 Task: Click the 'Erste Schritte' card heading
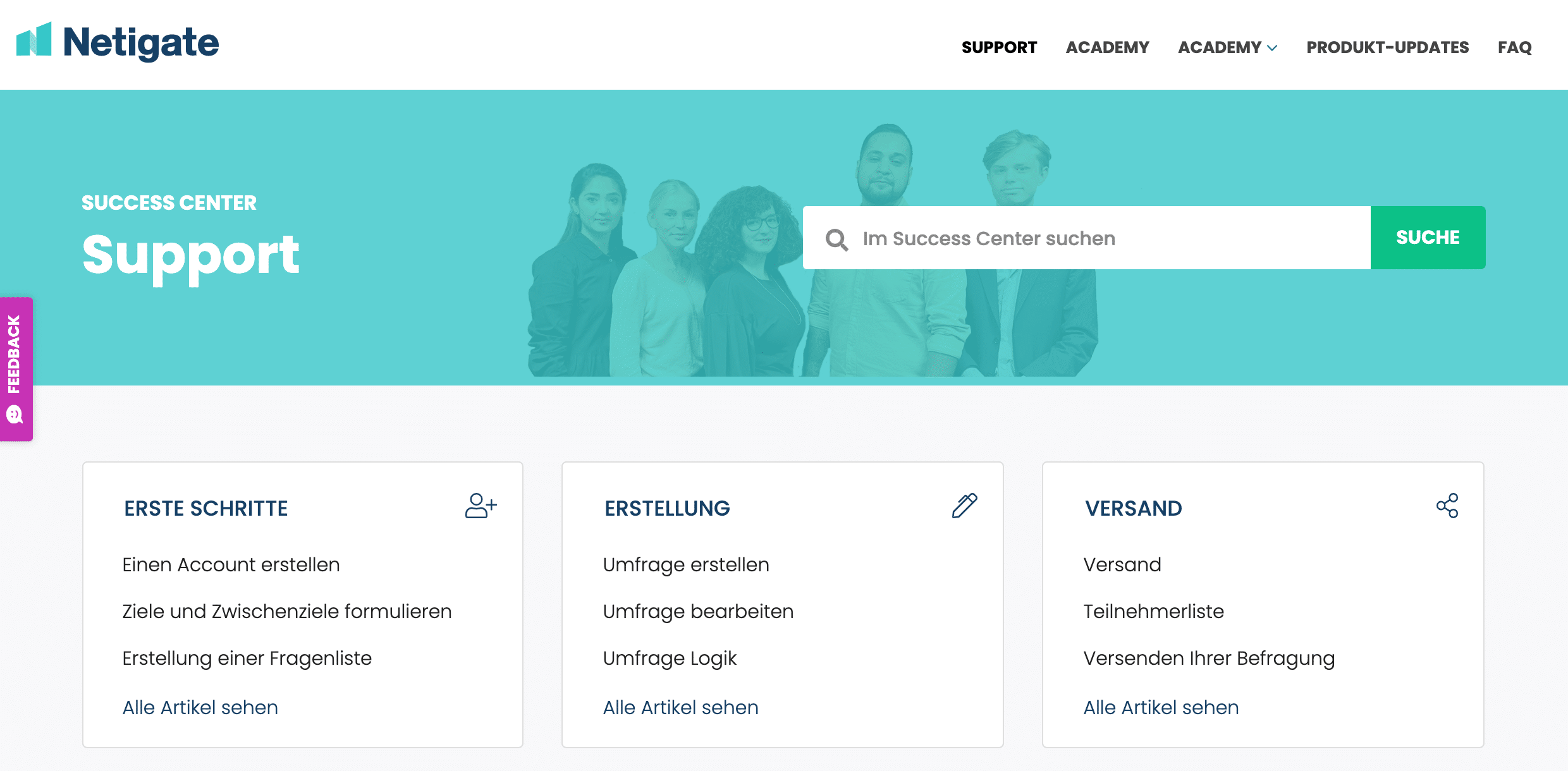point(205,508)
